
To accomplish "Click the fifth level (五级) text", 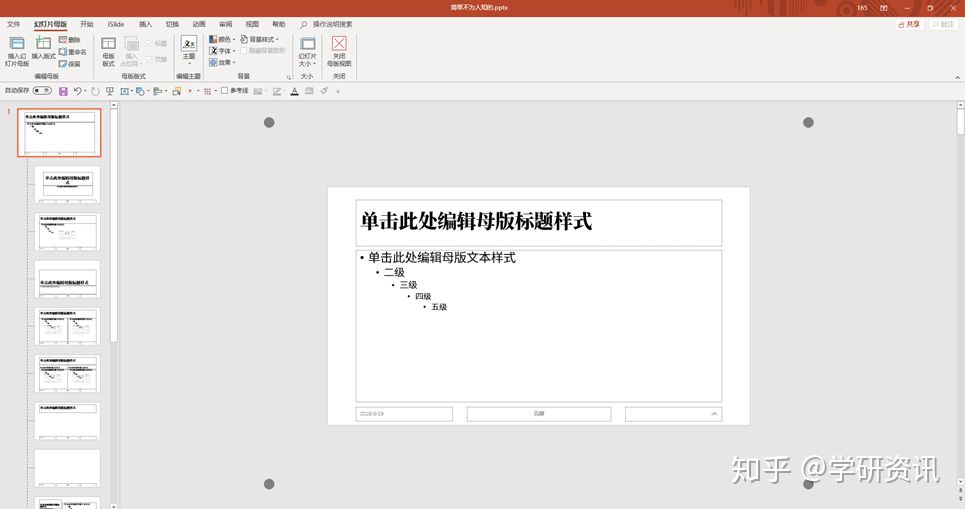I will (439, 307).
